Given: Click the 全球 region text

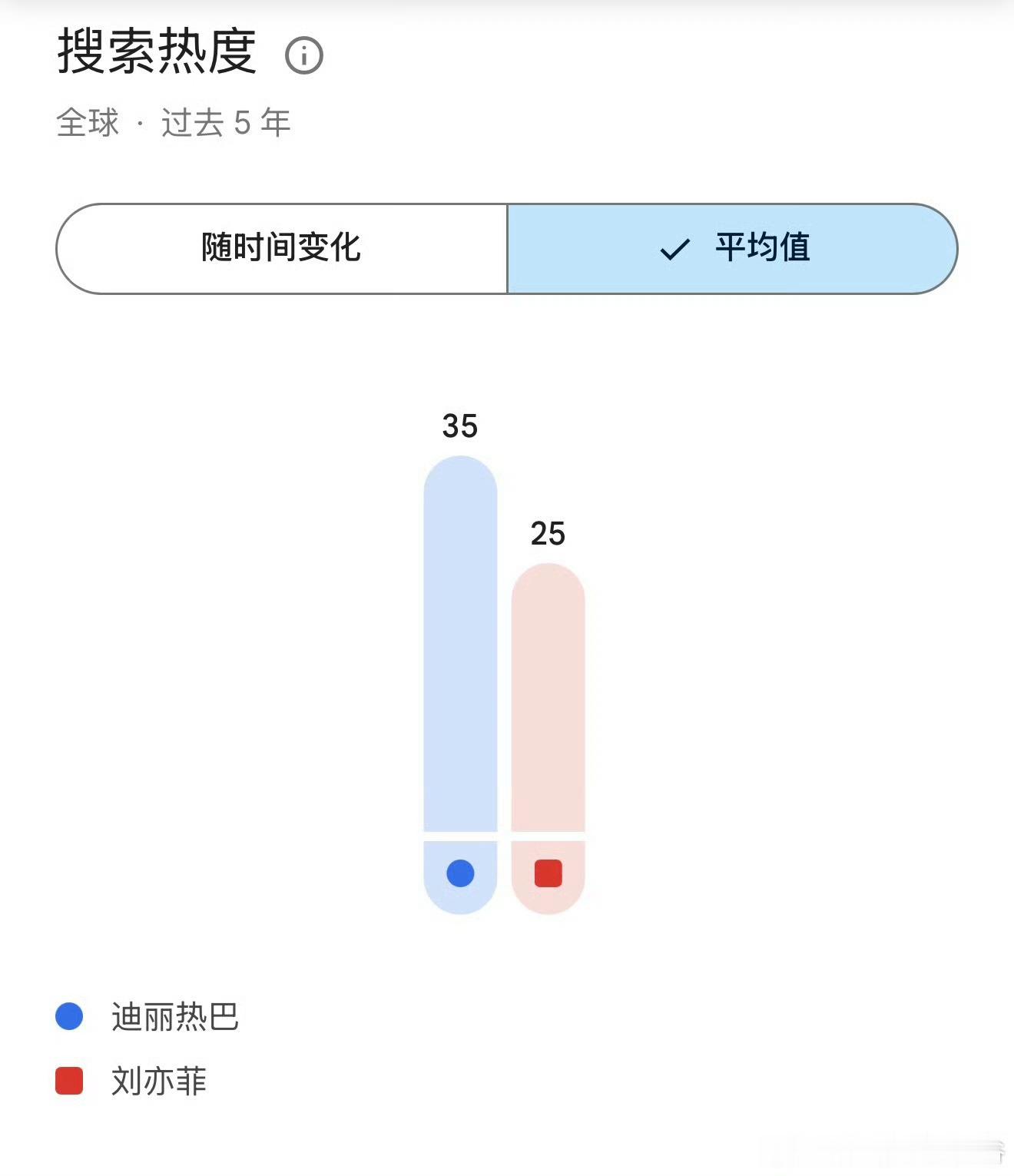Looking at the screenshot, I should pos(88,122).
